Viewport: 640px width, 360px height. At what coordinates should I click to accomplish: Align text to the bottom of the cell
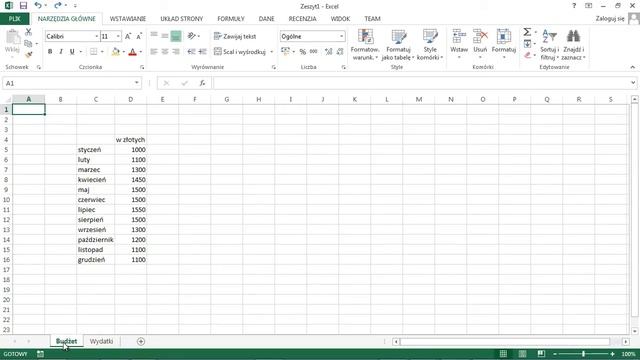[x=176, y=36]
